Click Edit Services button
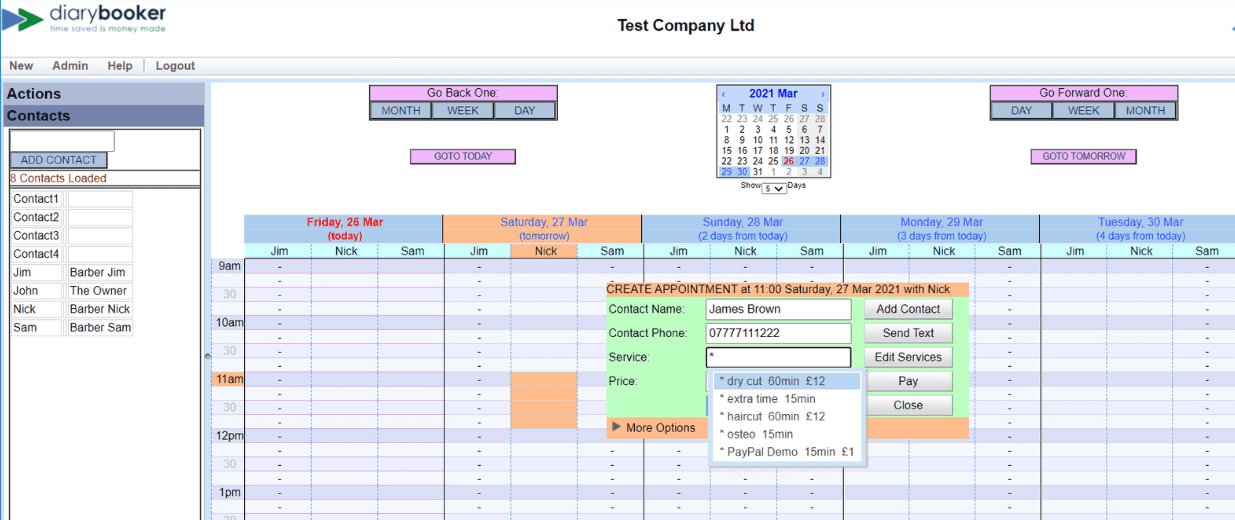Screen dimensions: 1235x520 pos(908,357)
